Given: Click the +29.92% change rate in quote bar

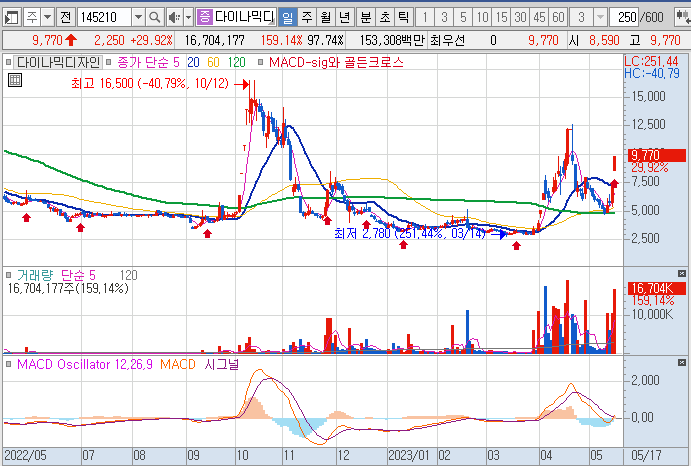Looking at the screenshot, I should pyautogui.click(x=151, y=41).
